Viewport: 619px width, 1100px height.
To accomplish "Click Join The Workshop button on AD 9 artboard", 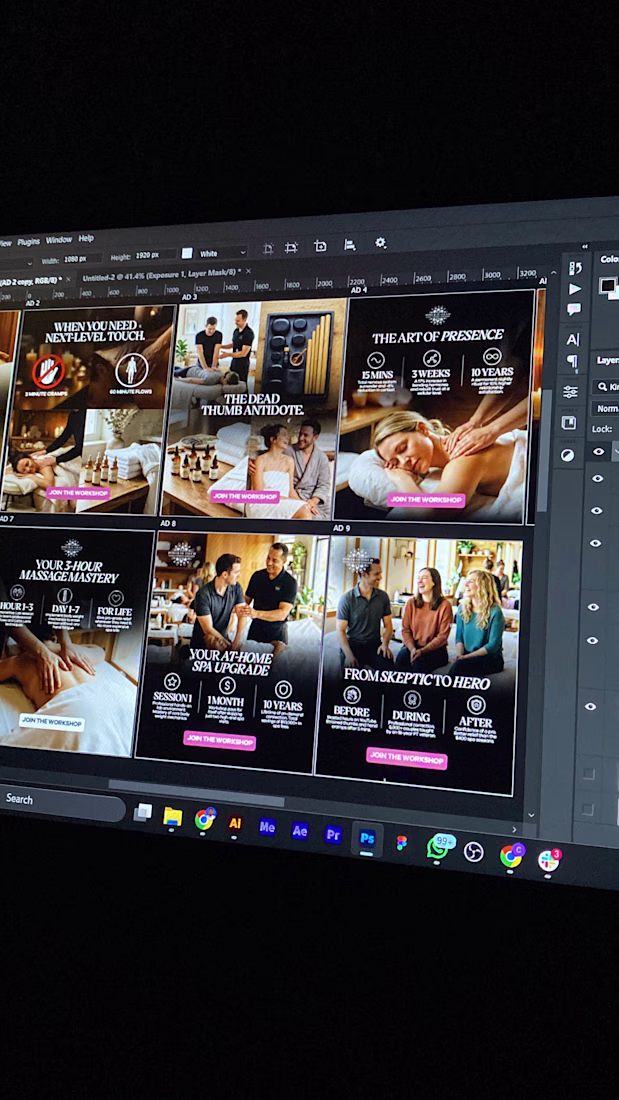I will (406, 757).
